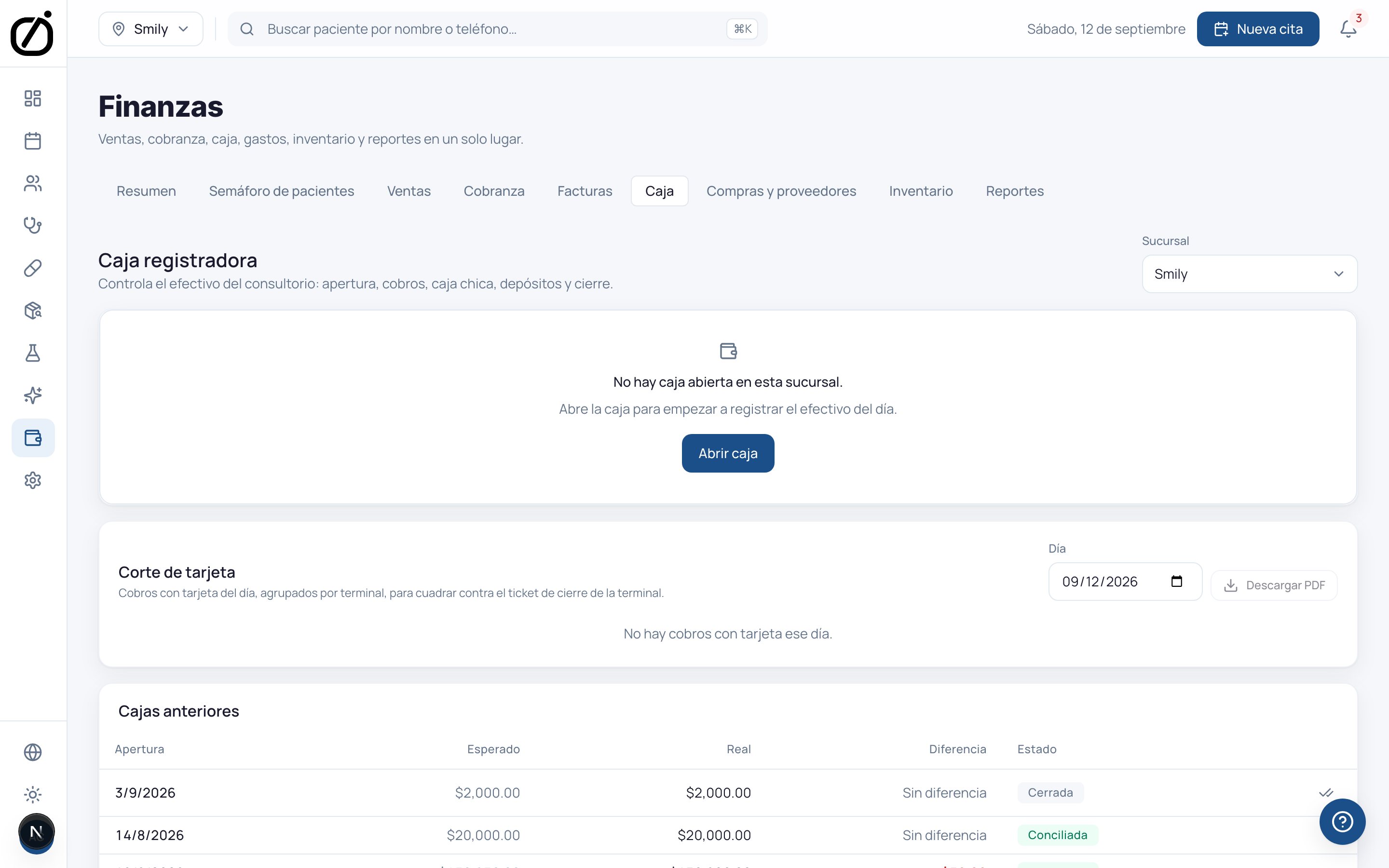This screenshot has height=868, width=1389.
Task: Open the sparkles AI icon in sidebar
Action: 33,395
